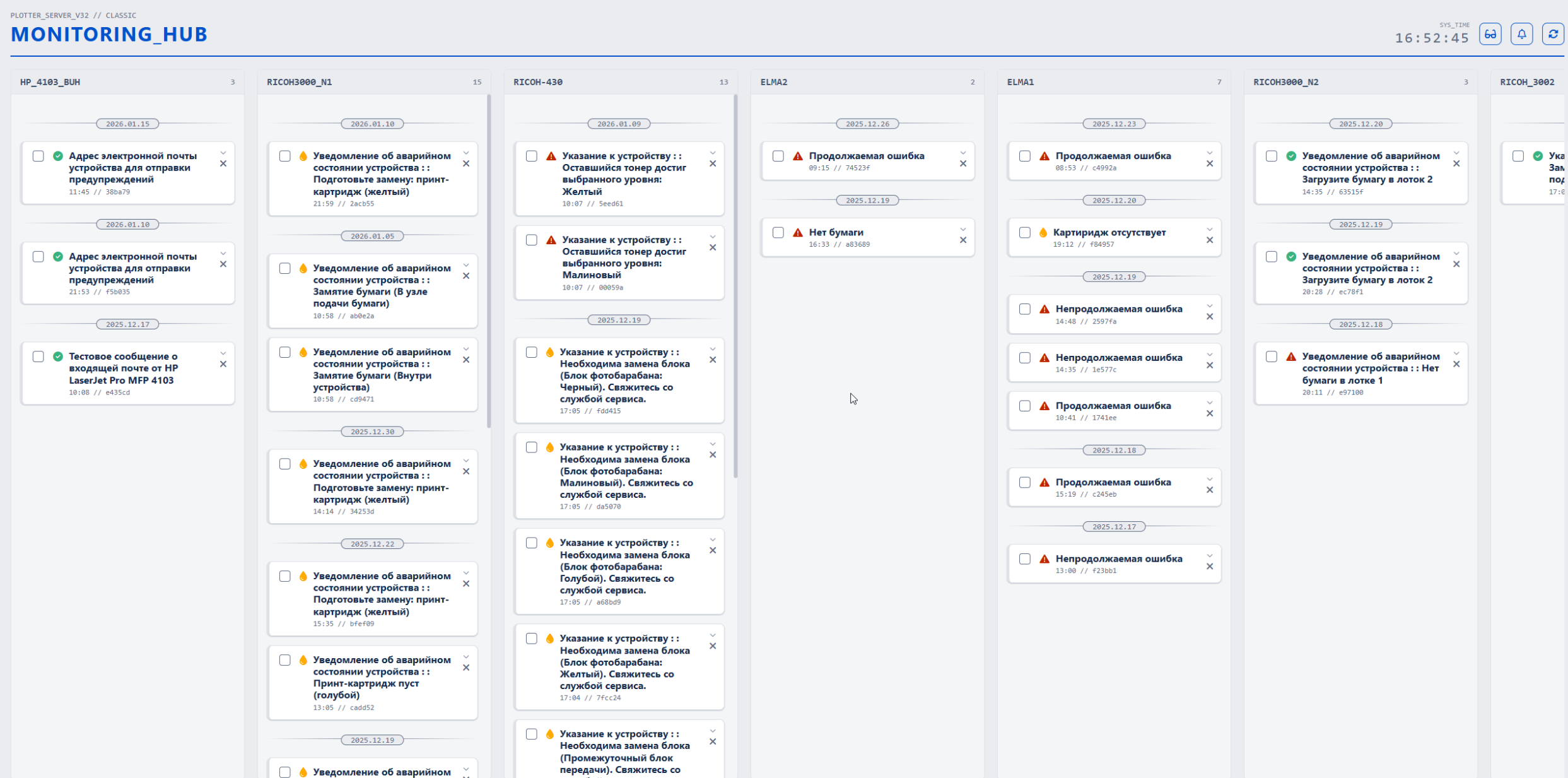Screen dimensions: 1568x778
Task: Close the HP LaserJet test message card e435cd
Action: [x=223, y=364]
